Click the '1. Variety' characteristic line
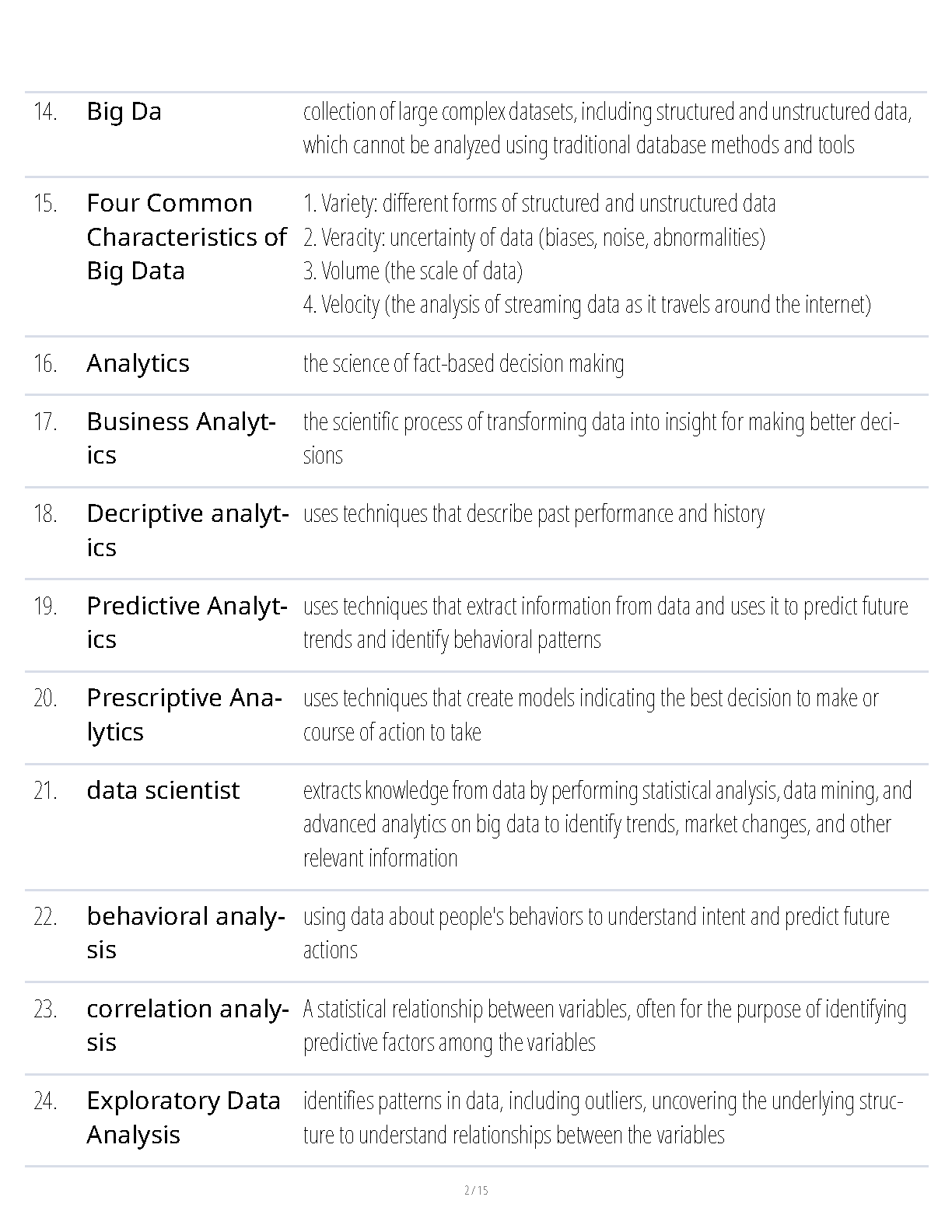Image resolution: width=952 pixels, height=1232 pixels. (x=539, y=204)
